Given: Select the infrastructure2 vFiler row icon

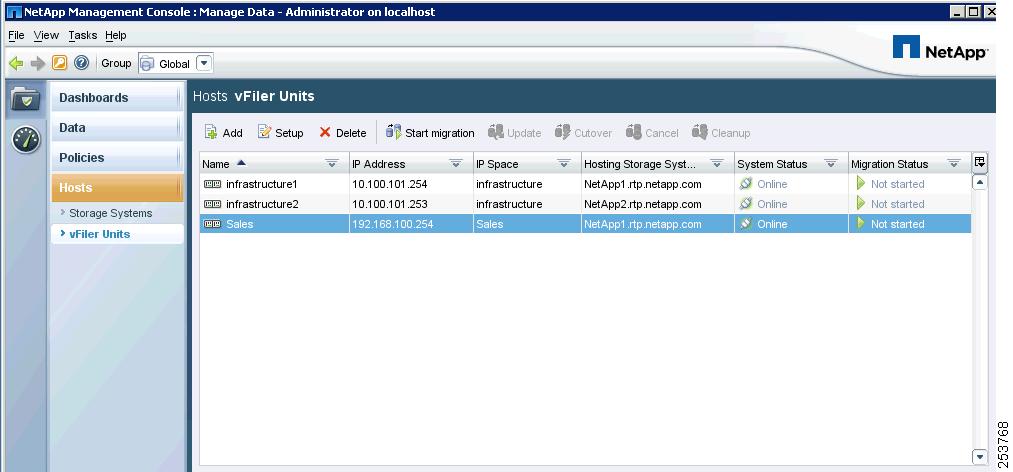Looking at the screenshot, I should 212,204.
